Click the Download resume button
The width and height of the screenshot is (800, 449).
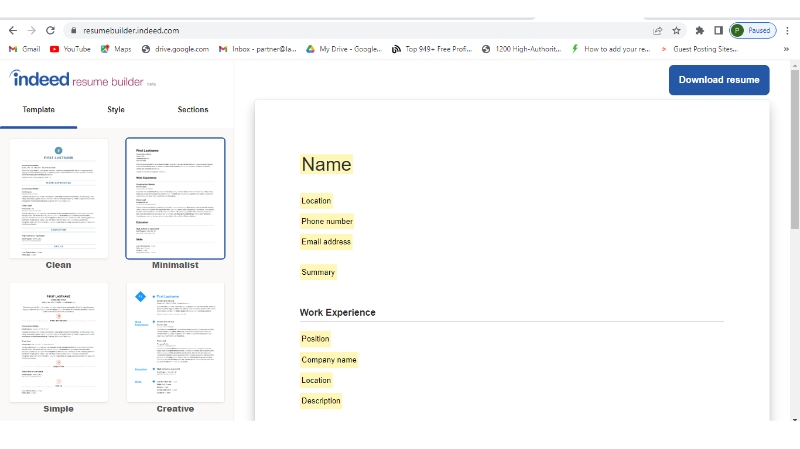click(x=719, y=80)
